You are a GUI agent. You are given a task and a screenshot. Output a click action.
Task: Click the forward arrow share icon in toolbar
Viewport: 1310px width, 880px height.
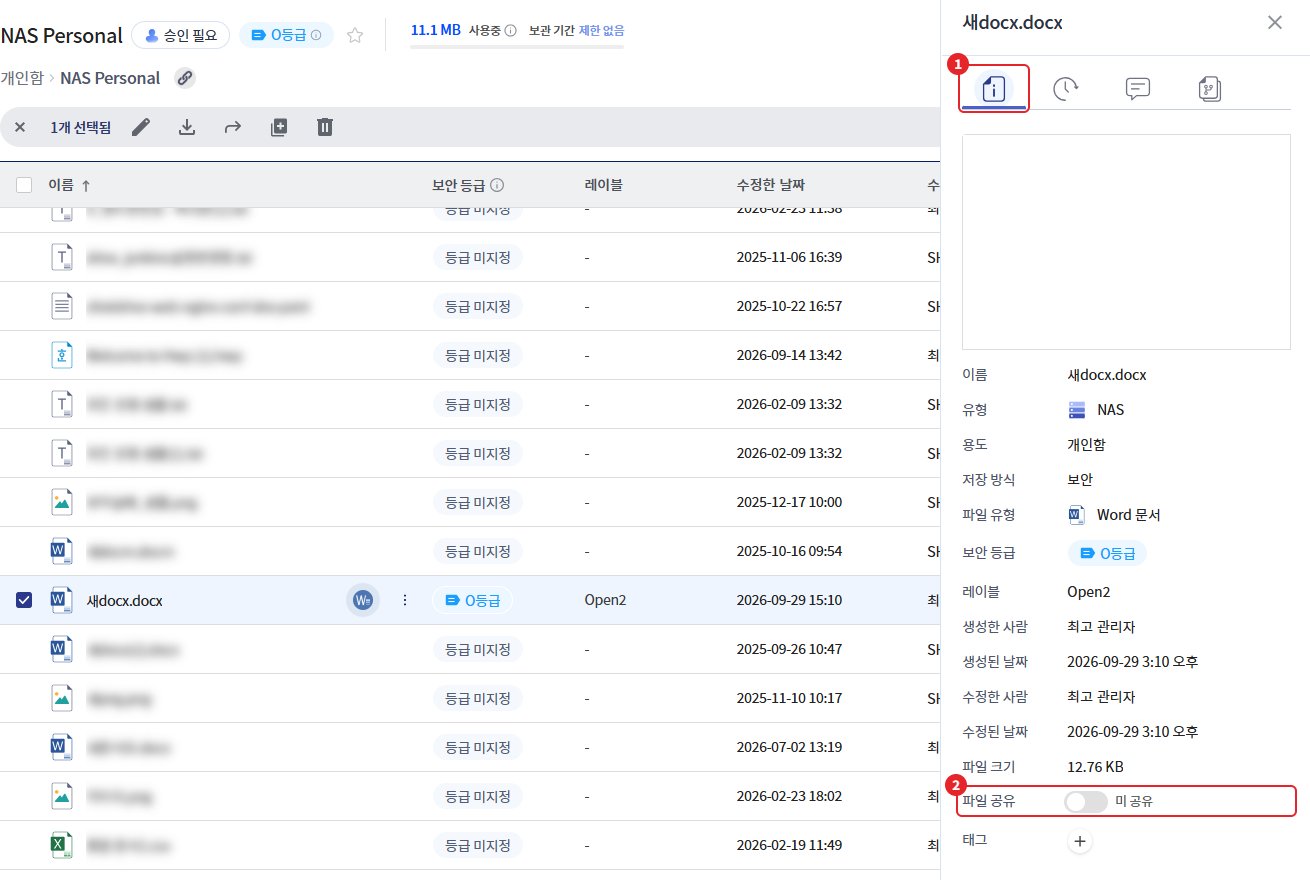coord(233,127)
